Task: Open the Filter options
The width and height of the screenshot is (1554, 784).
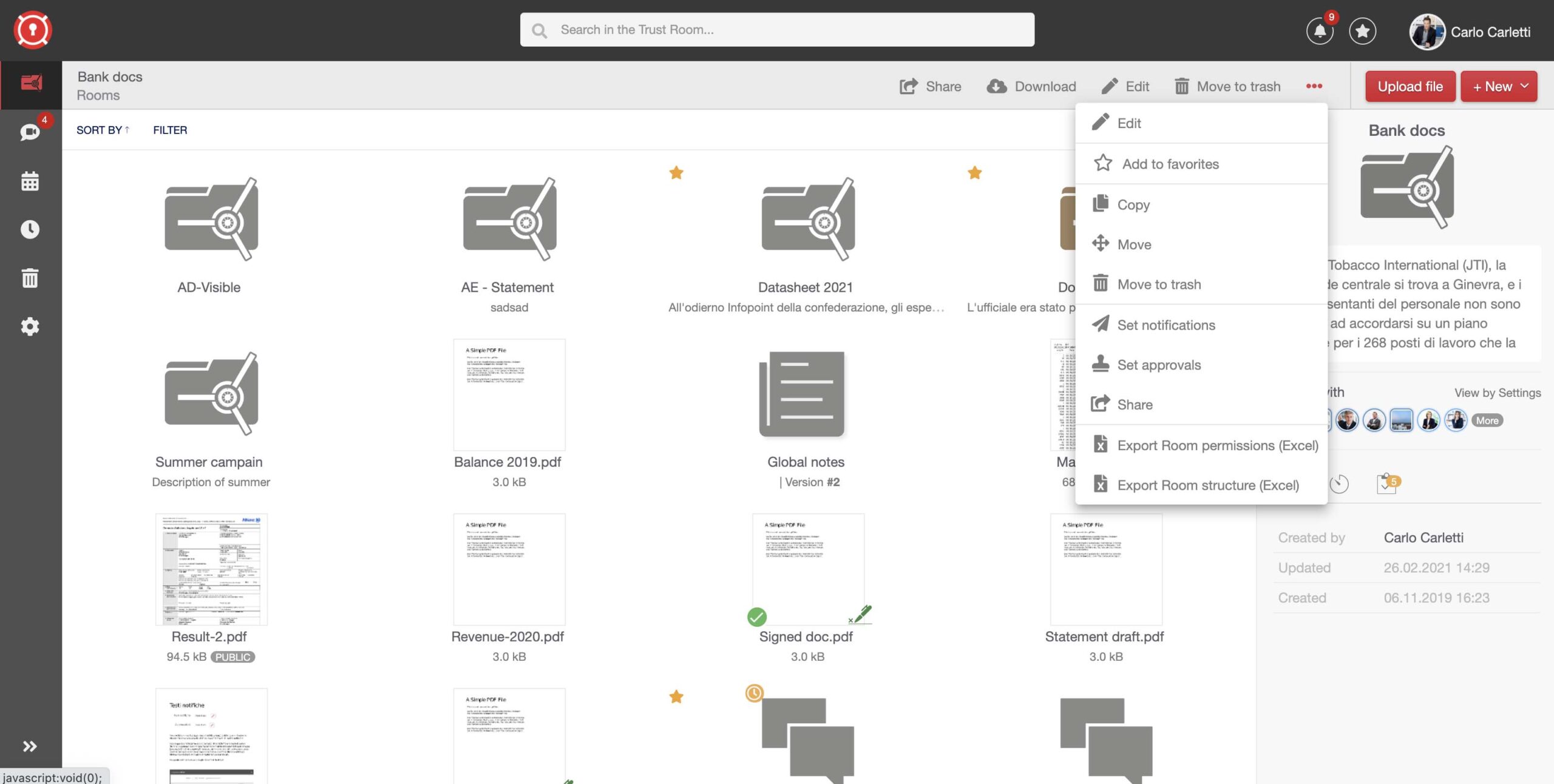Action: pyautogui.click(x=169, y=130)
